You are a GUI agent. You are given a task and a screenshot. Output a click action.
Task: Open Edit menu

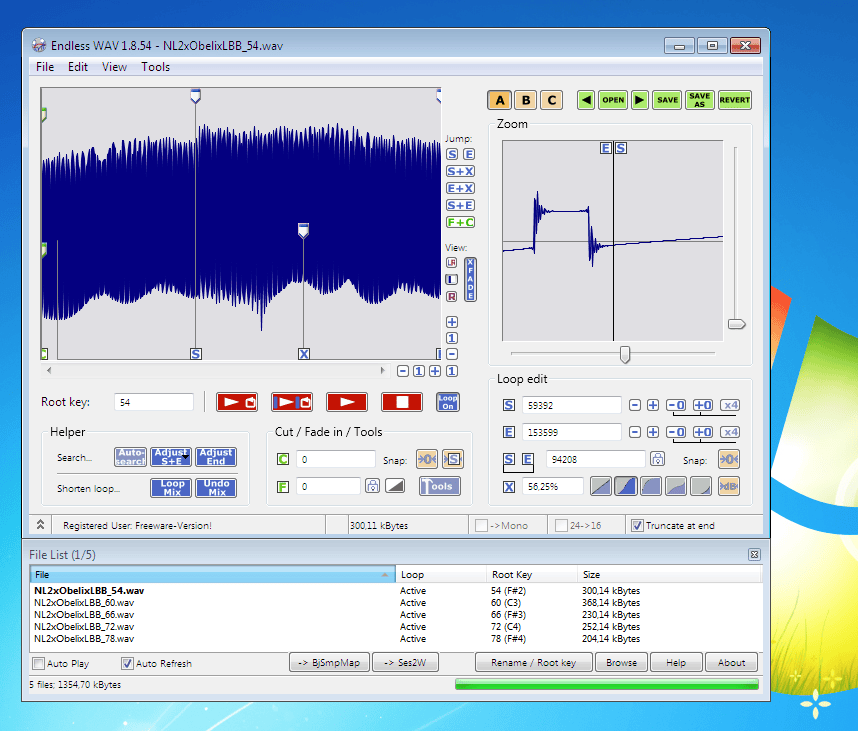point(78,67)
